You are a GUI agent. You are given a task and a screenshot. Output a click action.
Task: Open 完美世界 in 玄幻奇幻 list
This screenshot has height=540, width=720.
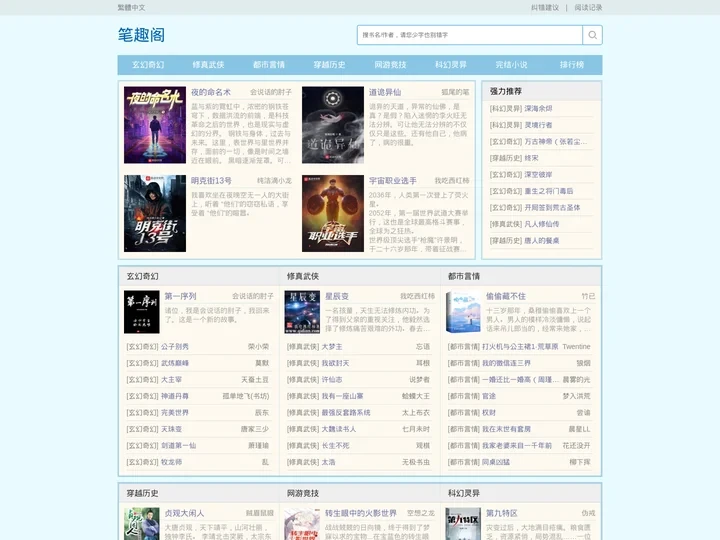(x=174, y=413)
